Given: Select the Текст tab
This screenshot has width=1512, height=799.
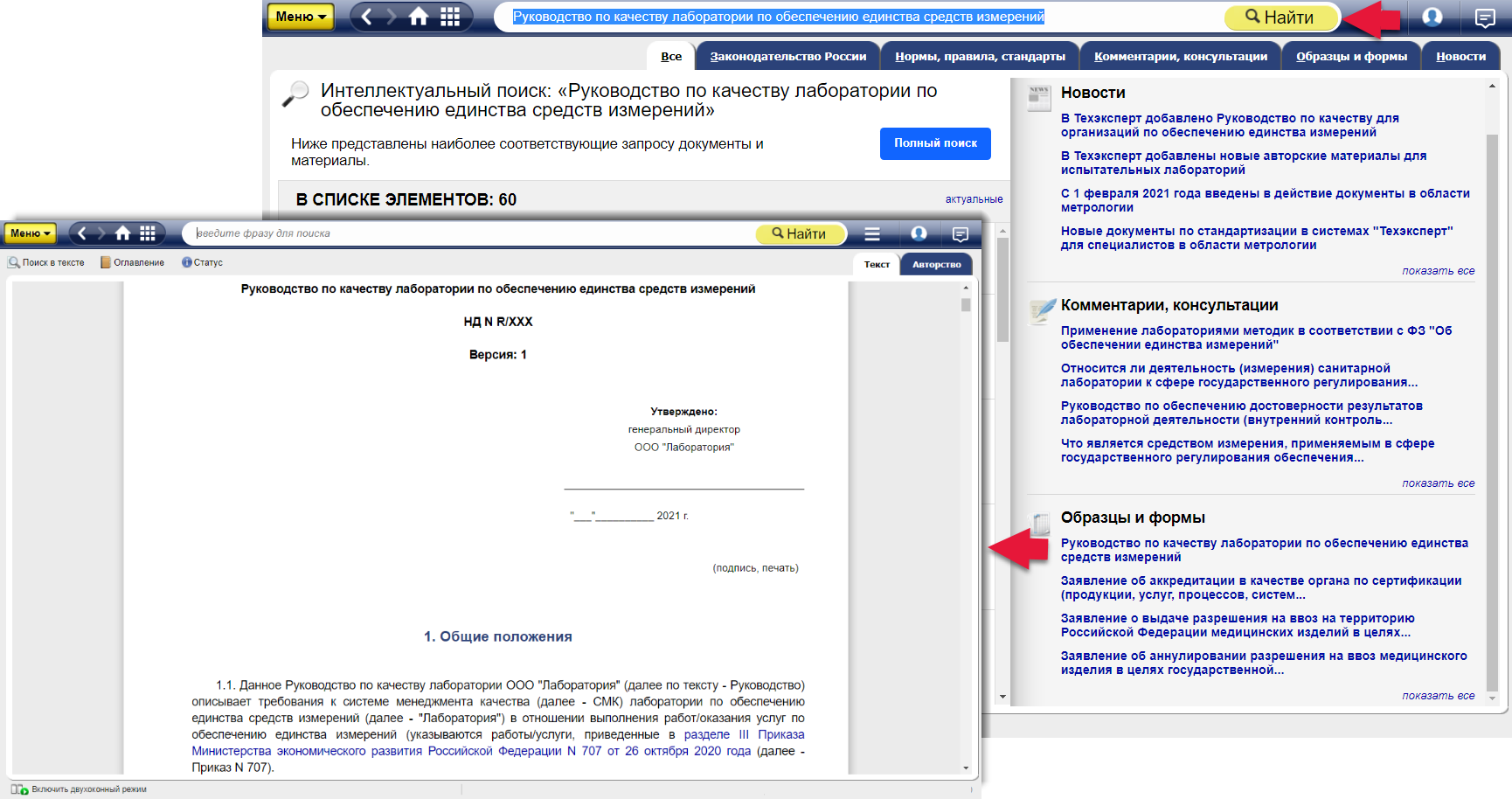Looking at the screenshot, I should (x=877, y=264).
